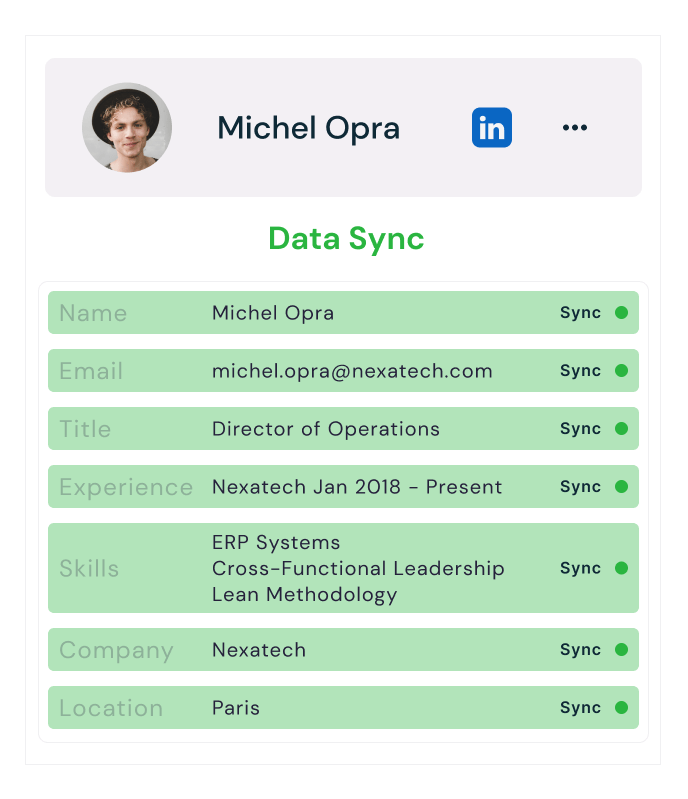The height and width of the screenshot is (799, 688).
Task: Click the Michel Opra name in header
Action: pyautogui.click(x=308, y=128)
